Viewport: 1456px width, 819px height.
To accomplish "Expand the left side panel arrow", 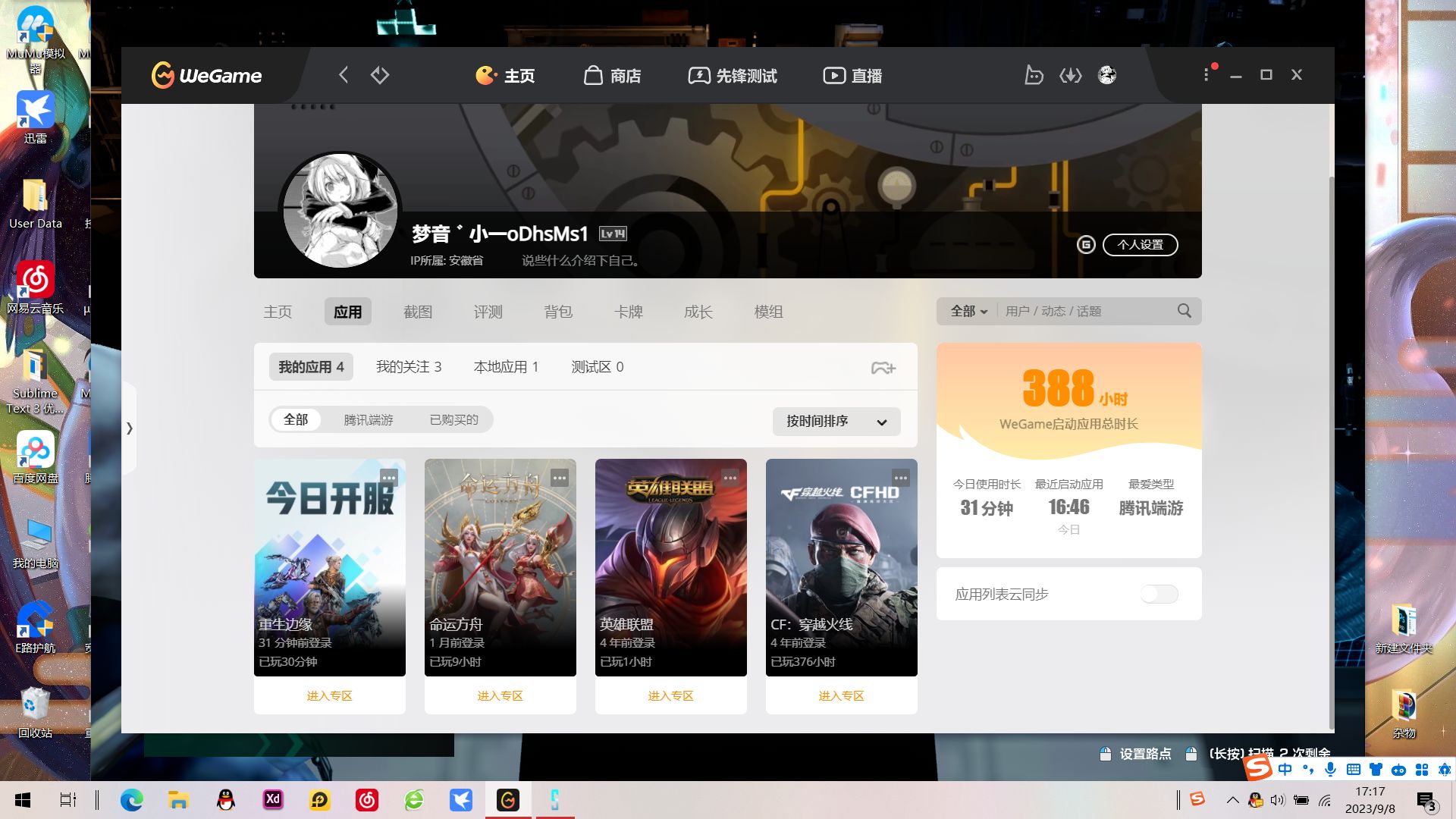I will coord(130,428).
